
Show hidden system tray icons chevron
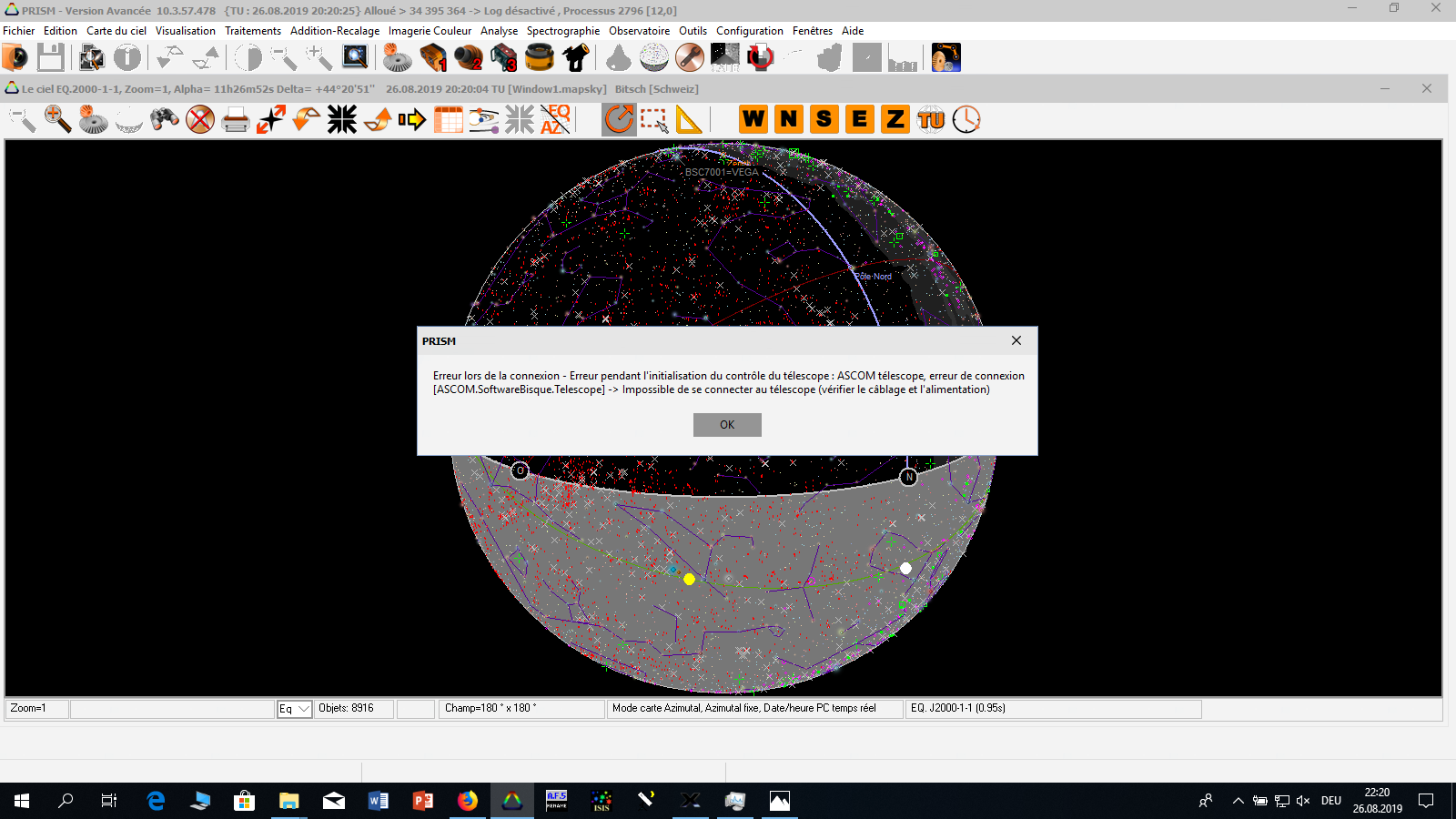point(1238,801)
